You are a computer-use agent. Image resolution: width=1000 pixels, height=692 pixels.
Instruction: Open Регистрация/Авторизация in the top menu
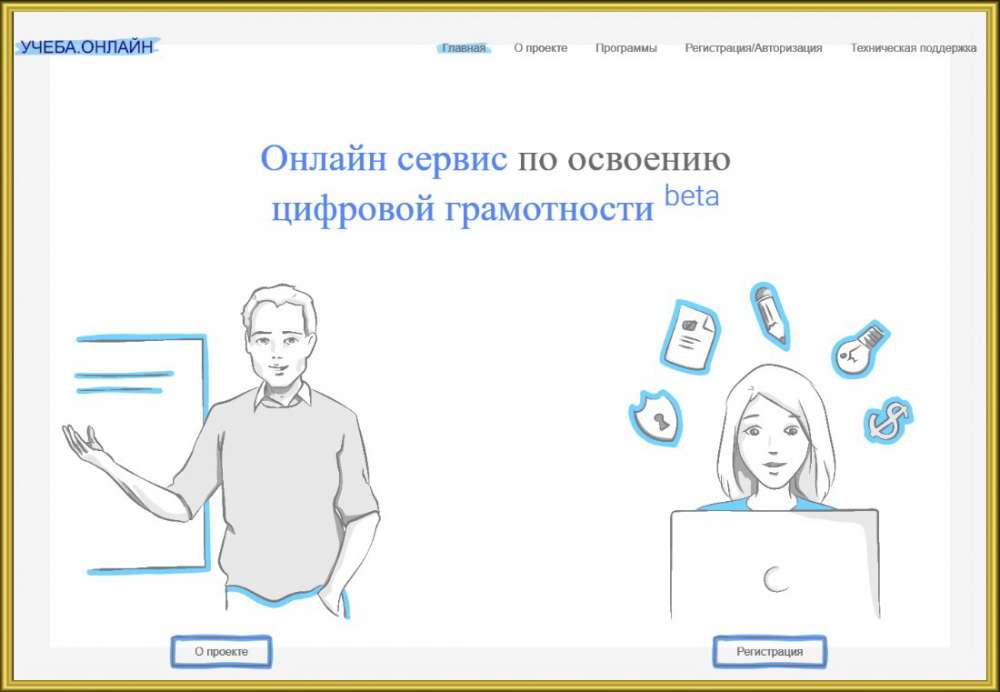click(x=753, y=48)
